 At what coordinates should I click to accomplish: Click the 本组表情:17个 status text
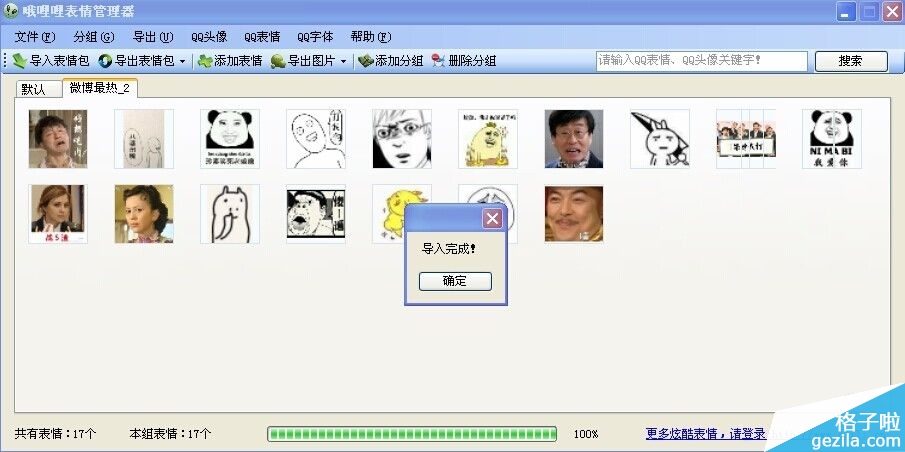(x=170, y=434)
